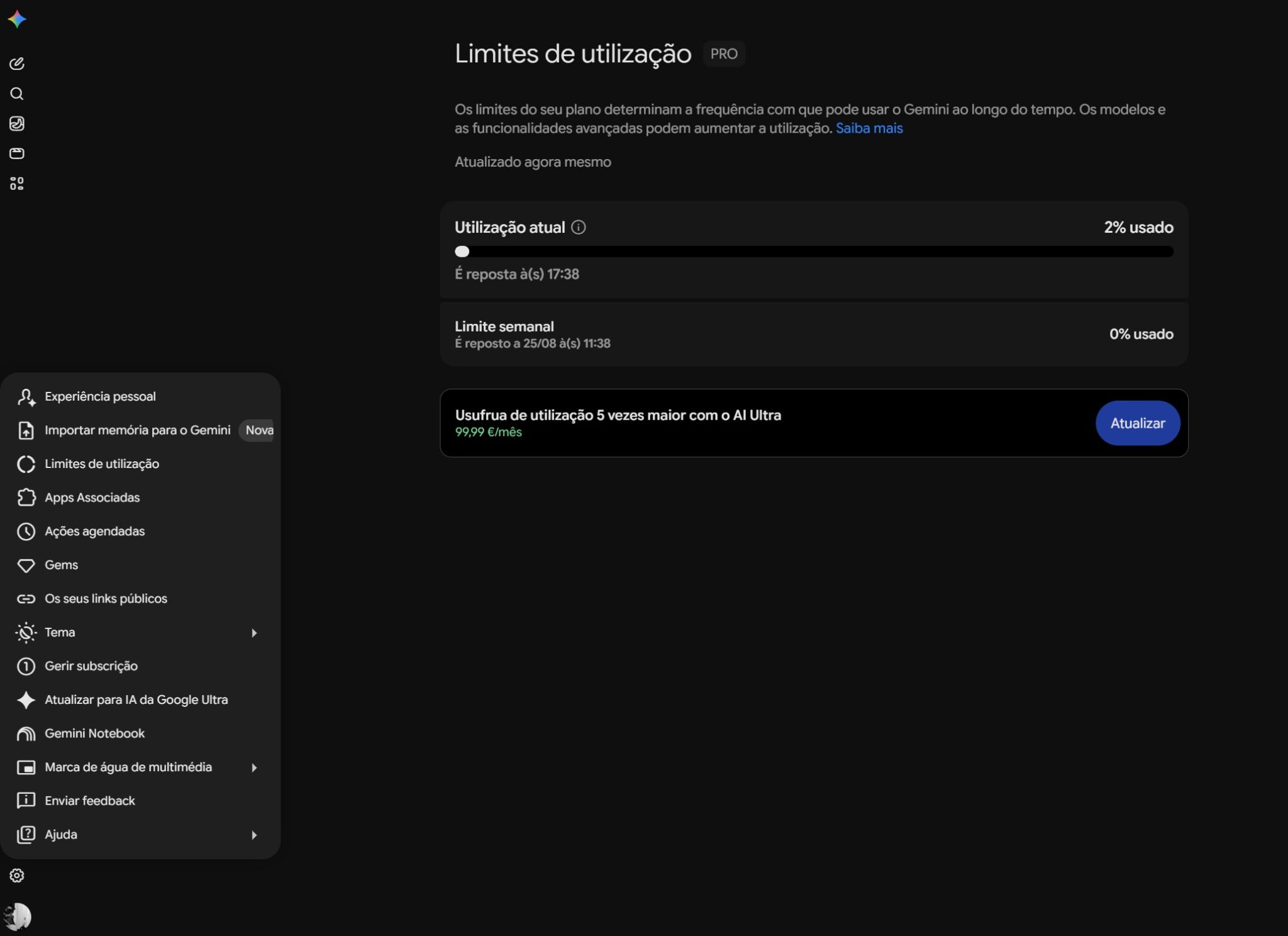Image resolution: width=1288 pixels, height=936 pixels.
Task: Open the image gallery sidebar icon
Action: point(17,123)
